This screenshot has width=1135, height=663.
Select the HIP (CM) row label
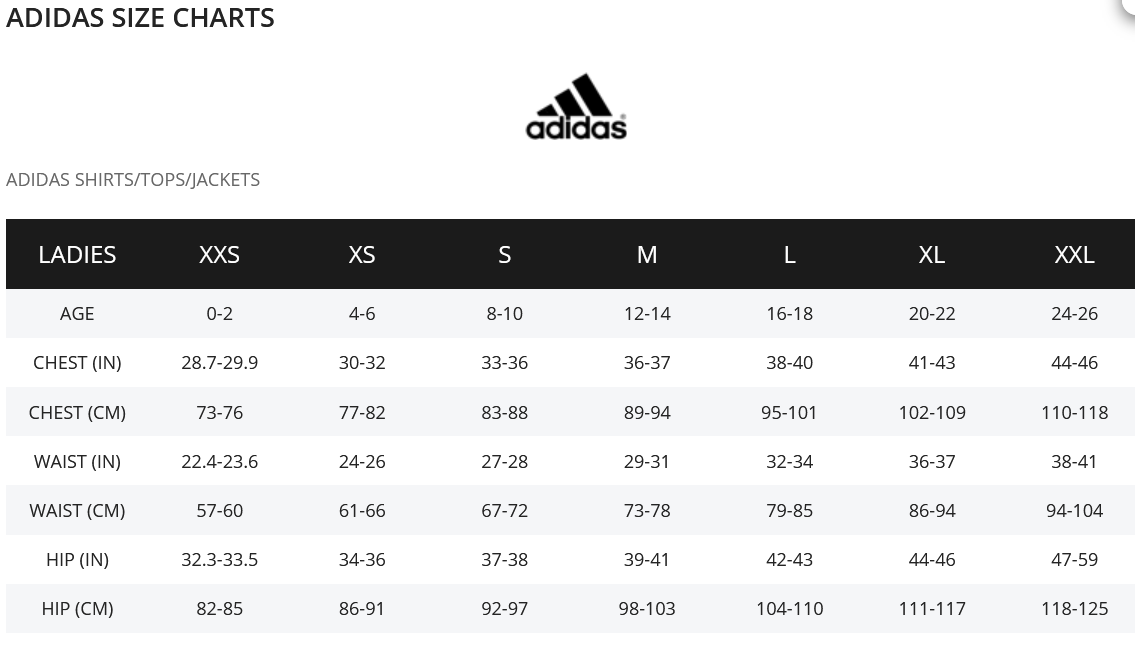(x=77, y=609)
